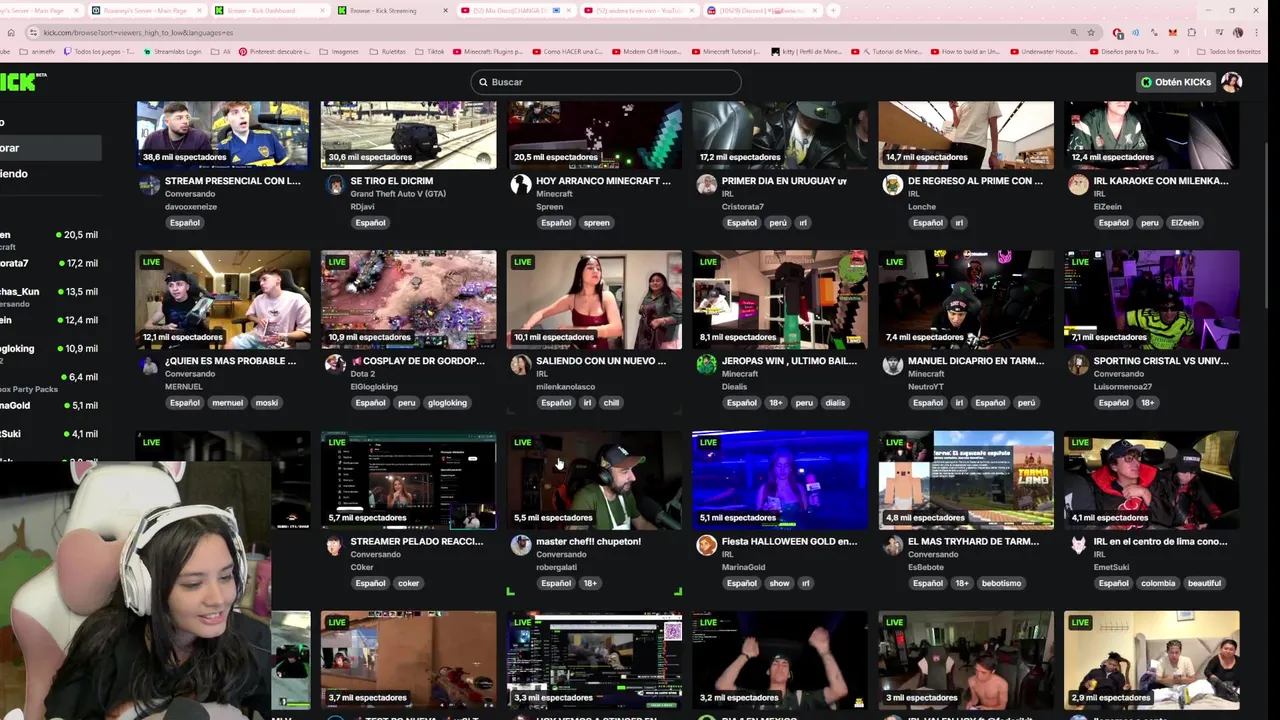Open the Imagenes bookmarks folder
This screenshot has height=720, width=1280.
337,51
